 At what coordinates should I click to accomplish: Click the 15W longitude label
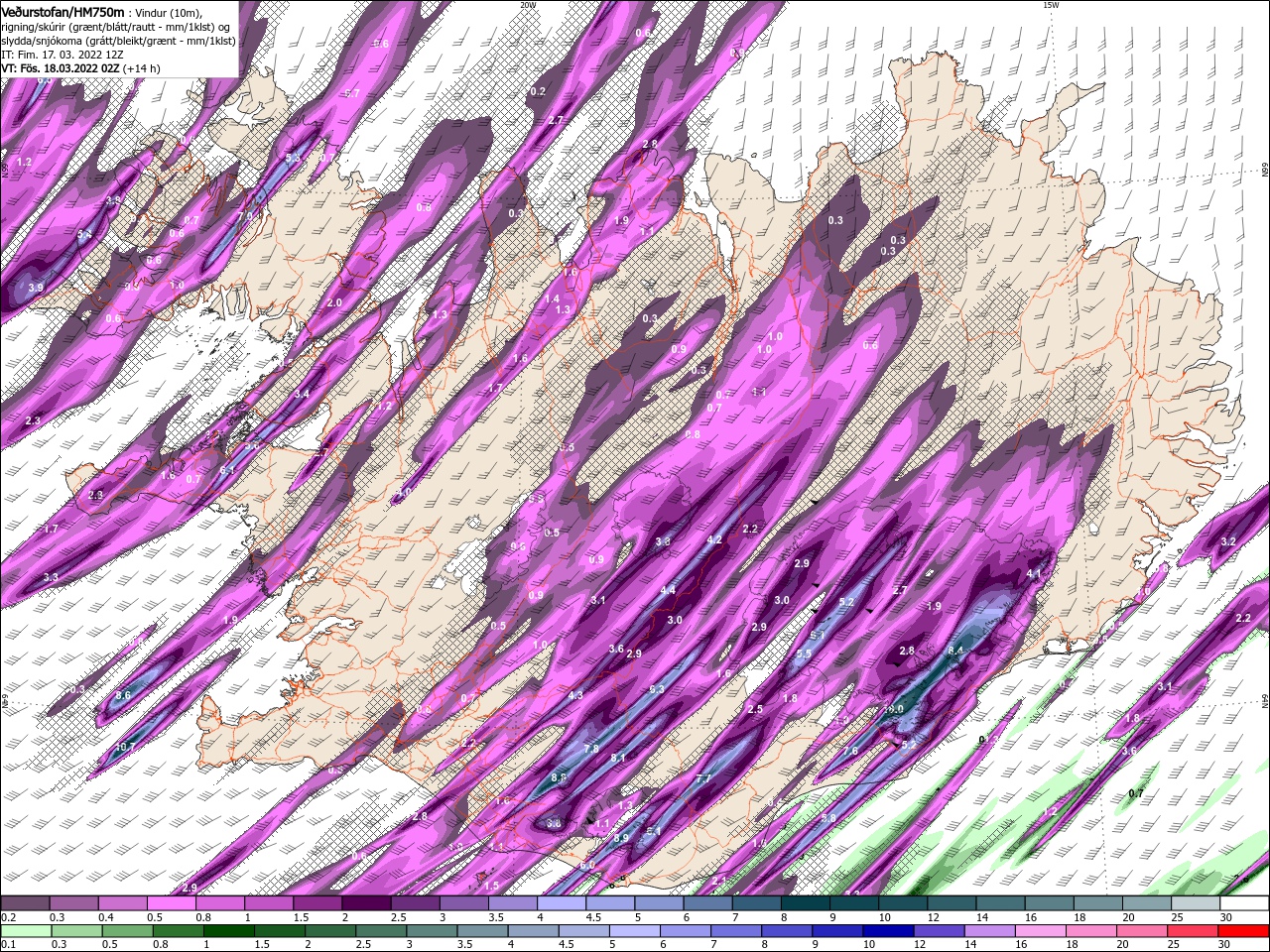(1051, 5)
